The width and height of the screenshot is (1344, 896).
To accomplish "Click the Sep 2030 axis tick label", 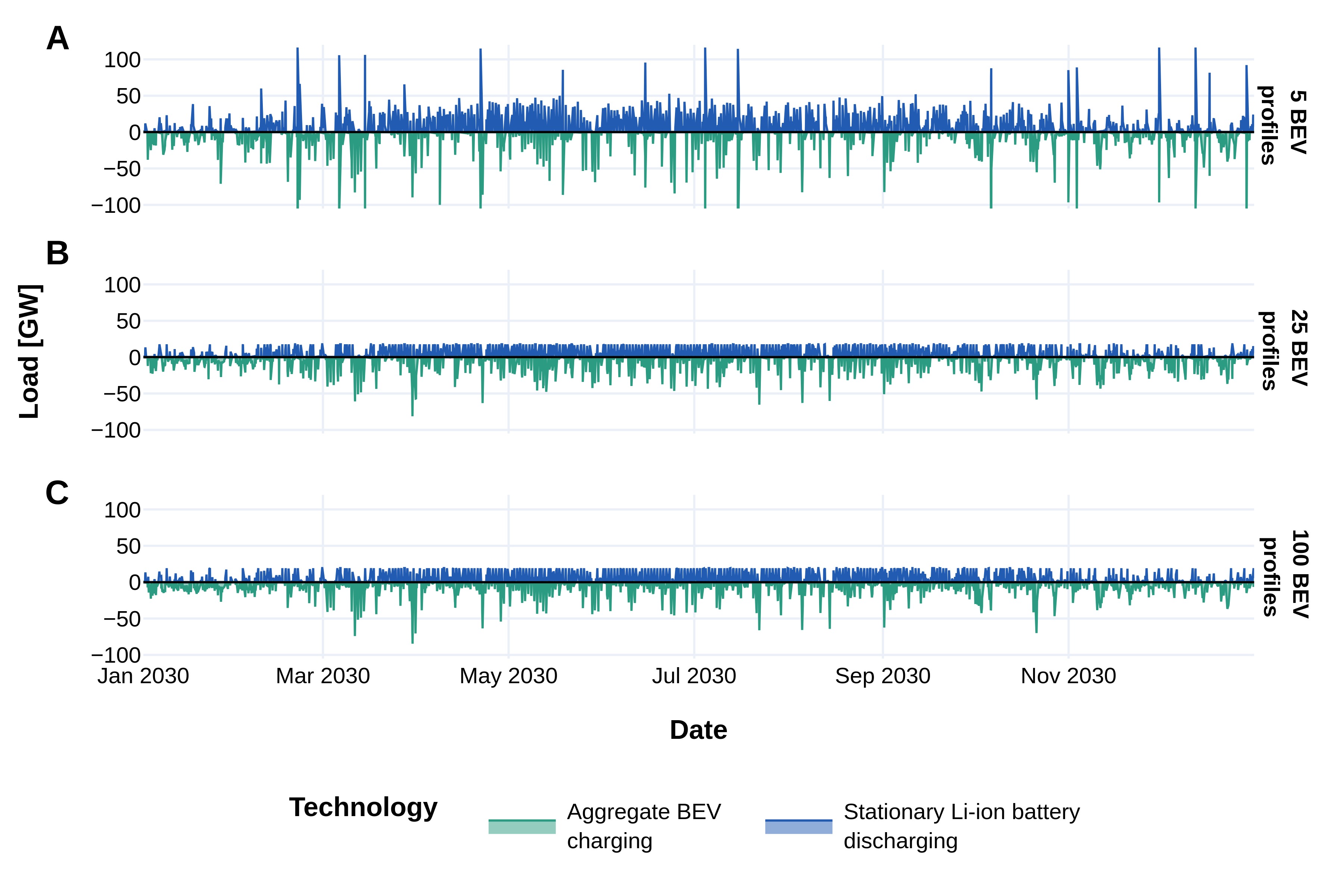I will pos(882,676).
